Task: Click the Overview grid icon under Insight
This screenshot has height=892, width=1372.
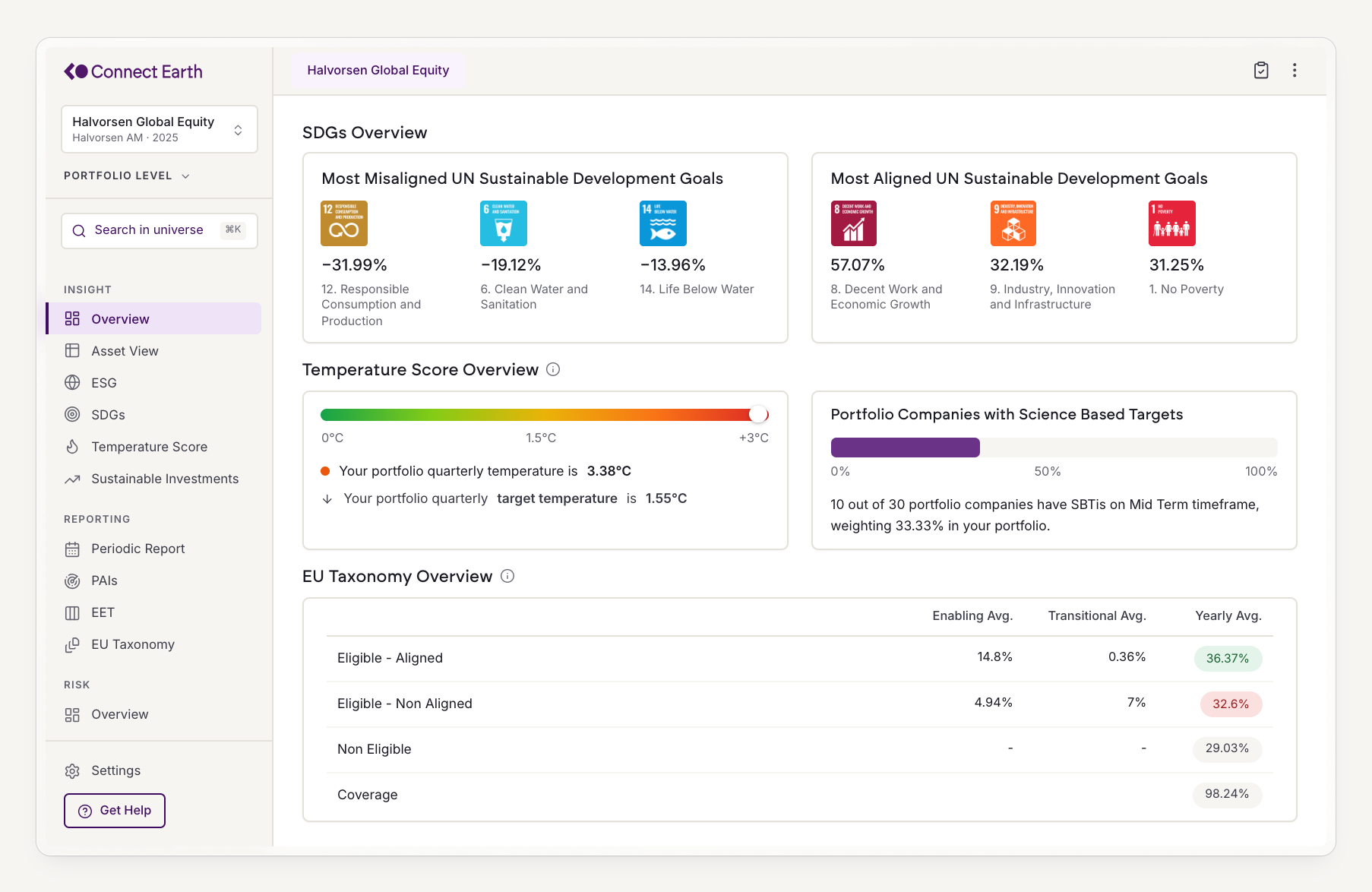Action: (x=72, y=318)
